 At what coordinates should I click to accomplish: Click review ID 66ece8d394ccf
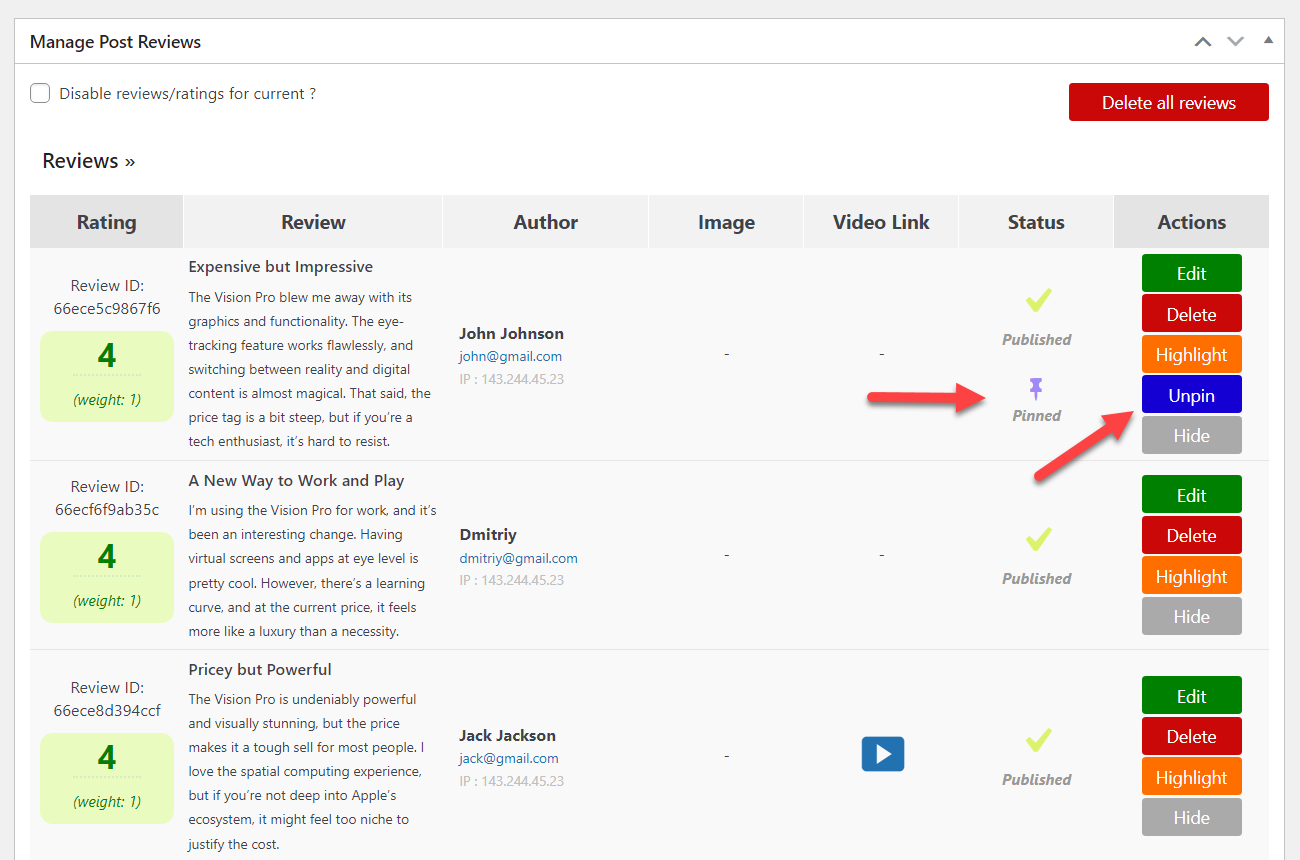coord(107,711)
